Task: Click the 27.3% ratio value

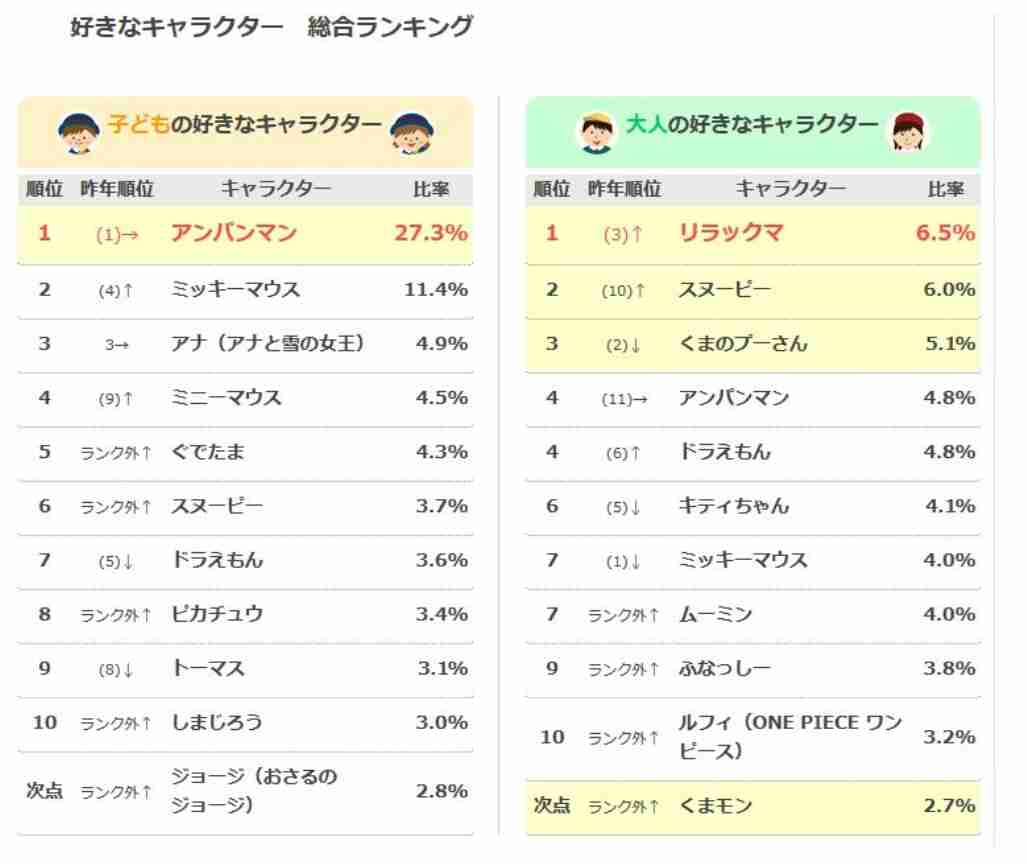Action: tap(431, 233)
